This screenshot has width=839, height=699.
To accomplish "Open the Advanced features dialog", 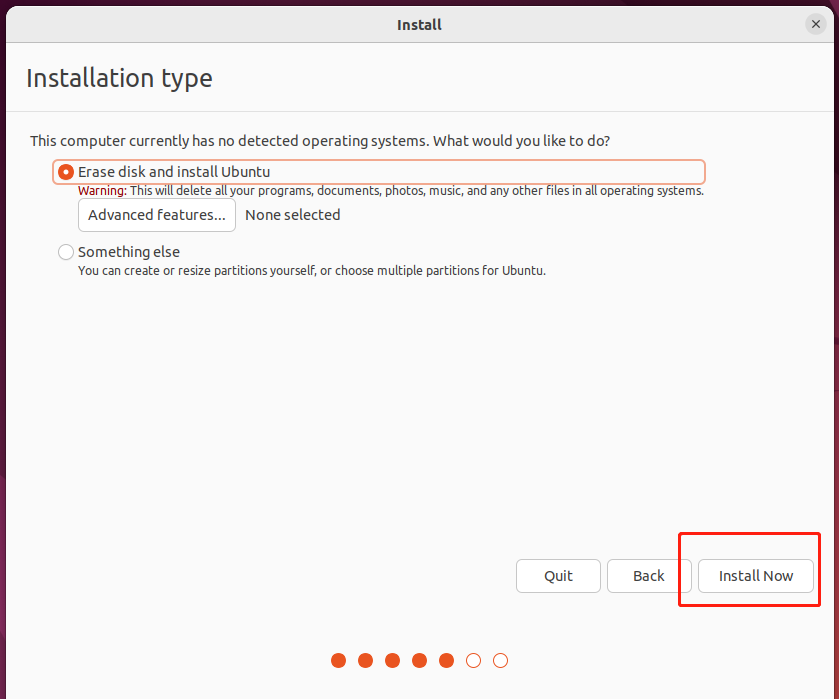I will click(157, 215).
